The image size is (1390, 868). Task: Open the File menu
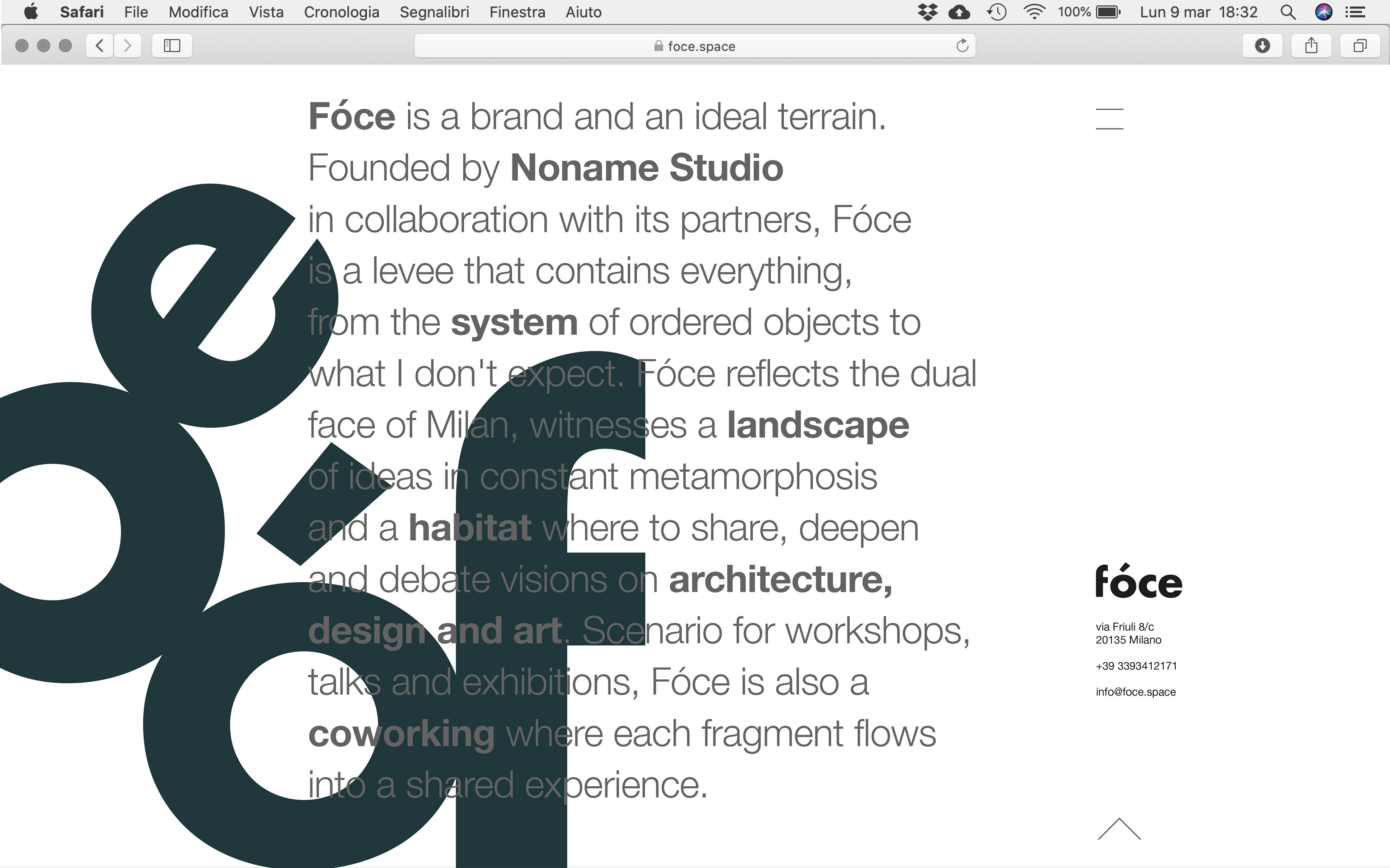[136, 12]
